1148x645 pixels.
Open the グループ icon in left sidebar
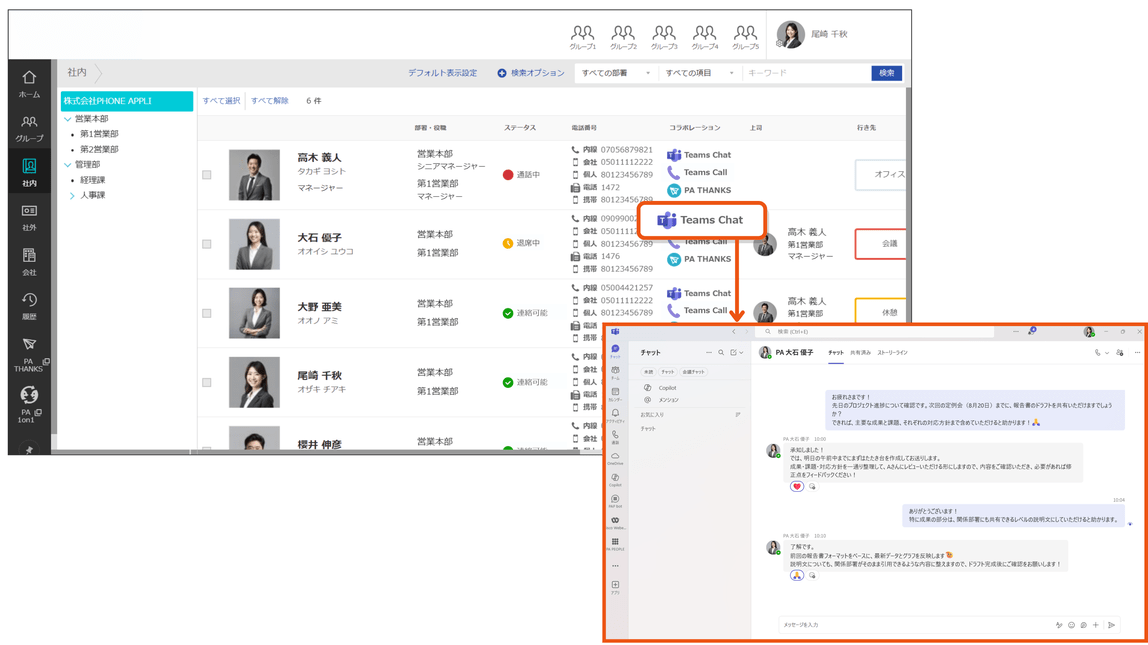tap(29, 128)
